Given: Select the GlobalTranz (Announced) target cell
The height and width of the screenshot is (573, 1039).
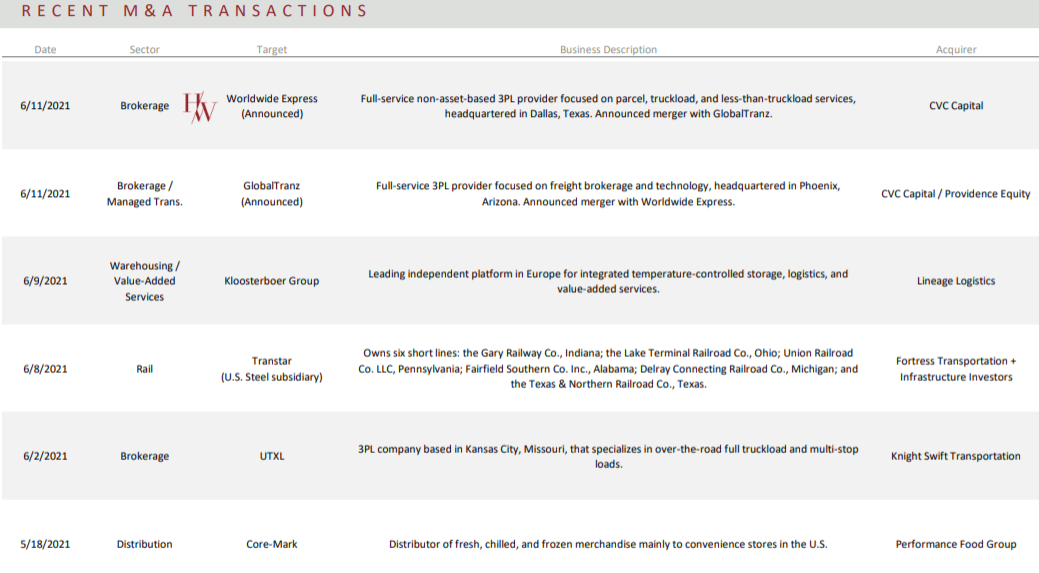Looking at the screenshot, I should click(272, 193).
